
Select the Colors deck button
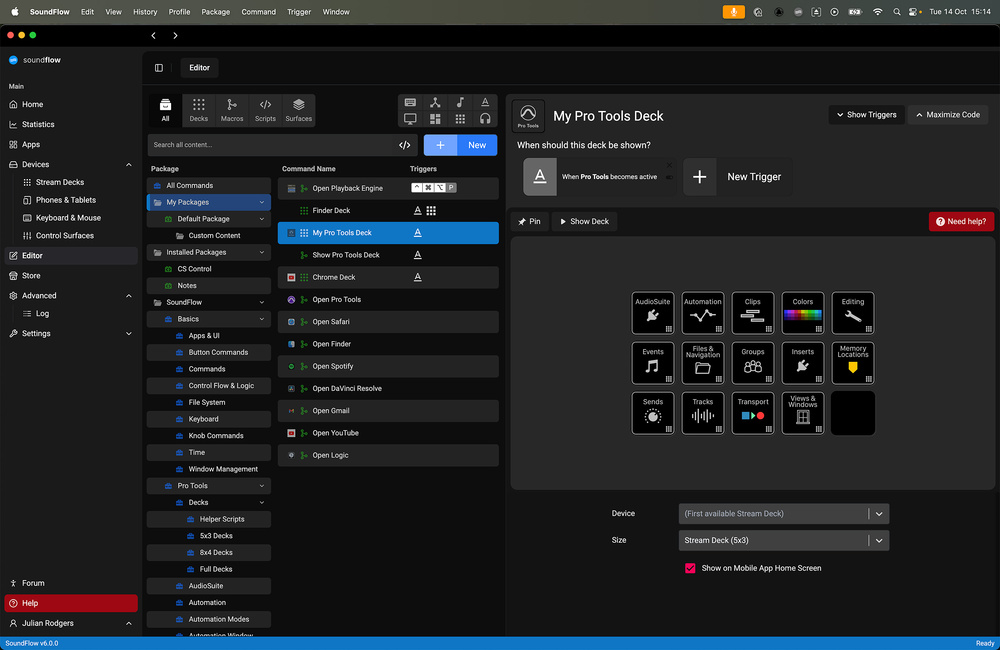click(x=803, y=313)
